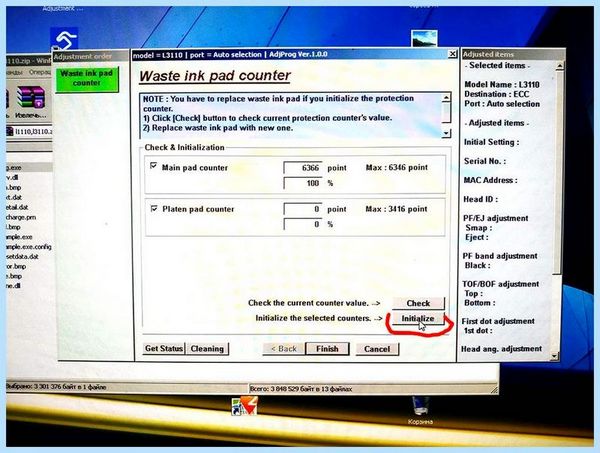
Task: Select the green Waste ink pad counter item
Action: tap(87, 79)
